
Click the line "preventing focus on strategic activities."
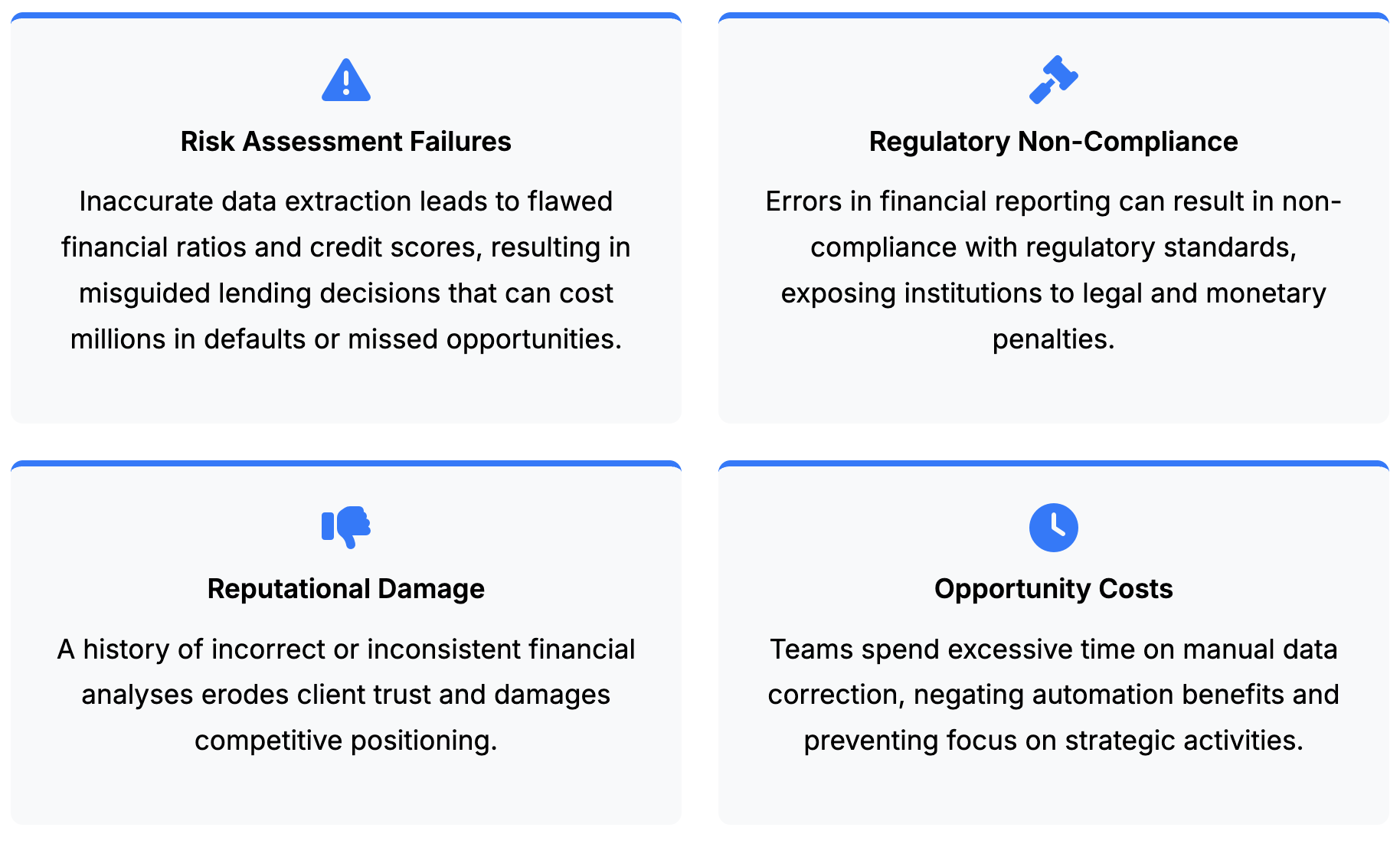point(1053,741)
